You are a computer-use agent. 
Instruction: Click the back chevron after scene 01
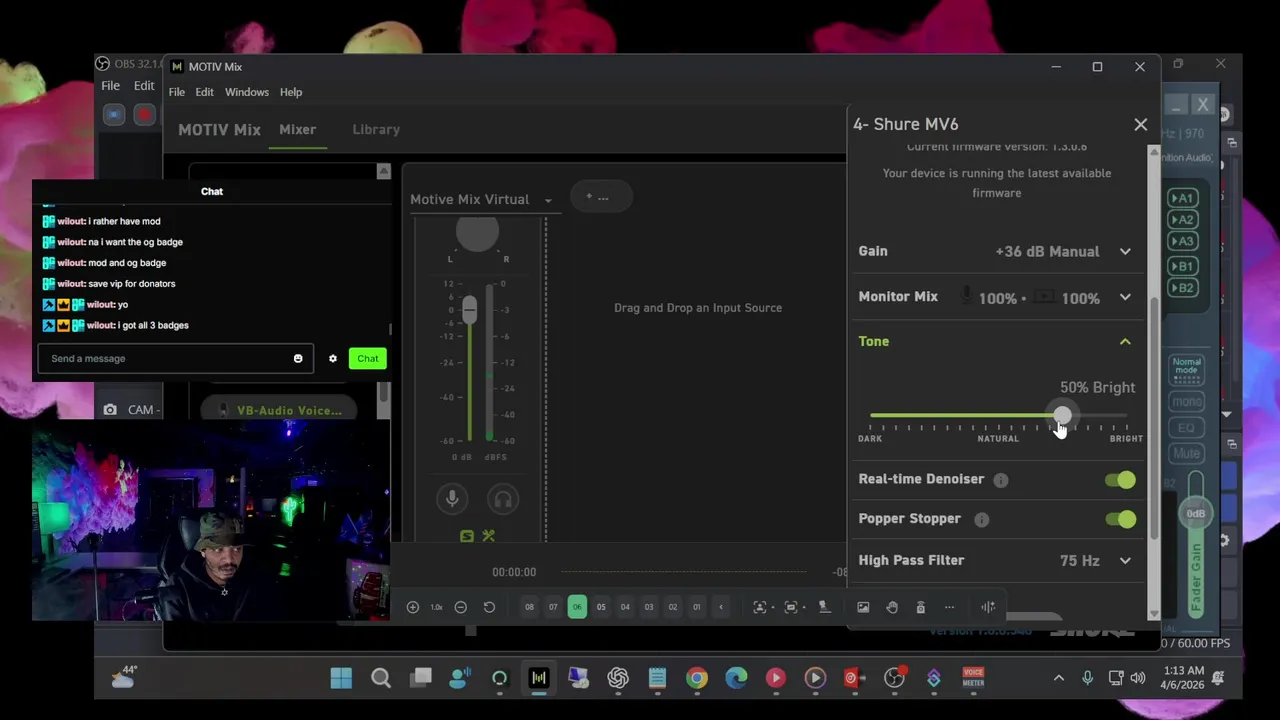point(721,607)
